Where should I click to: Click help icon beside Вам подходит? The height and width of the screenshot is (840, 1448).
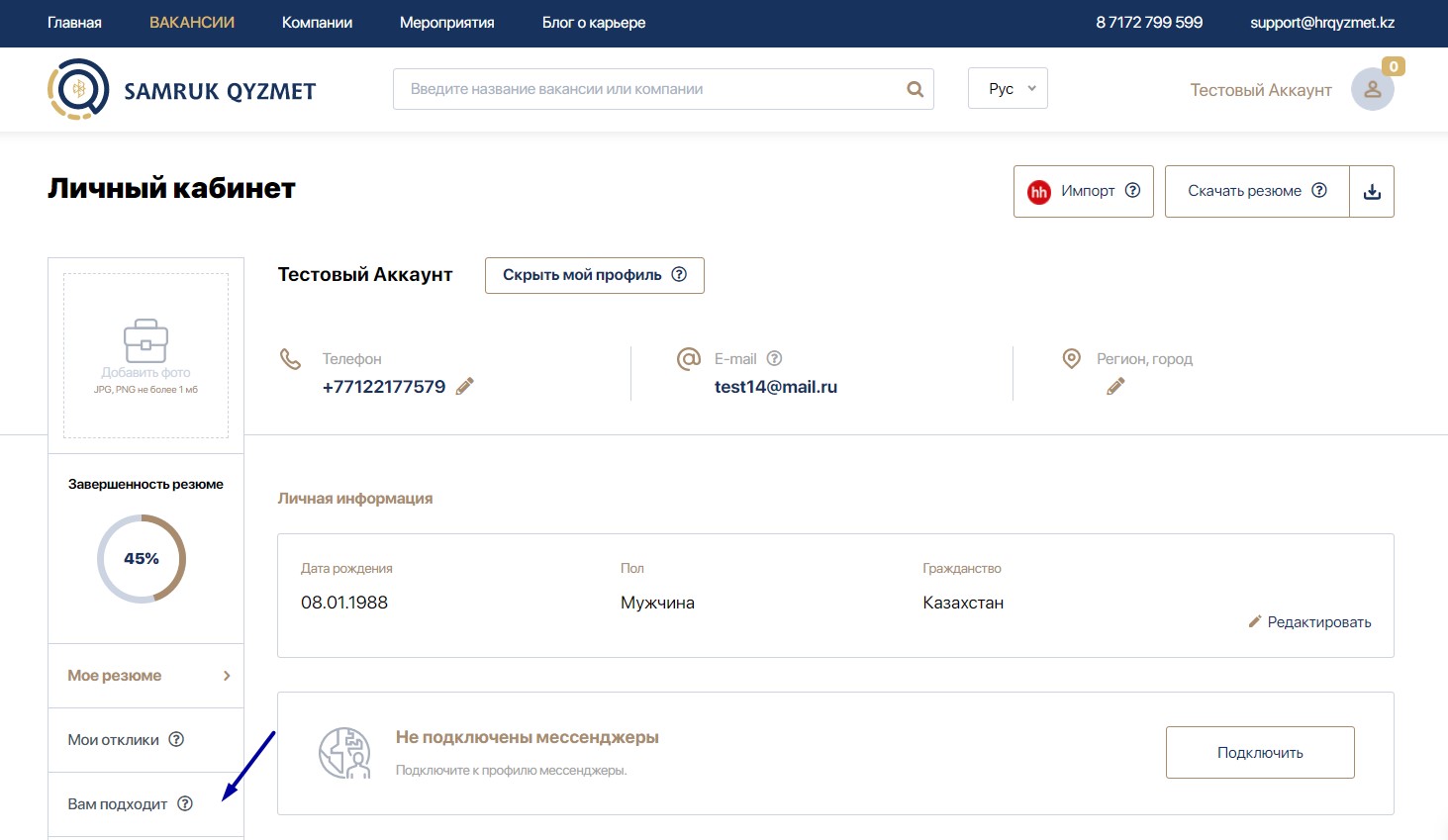pyautogui.click(x=185, y=803)
